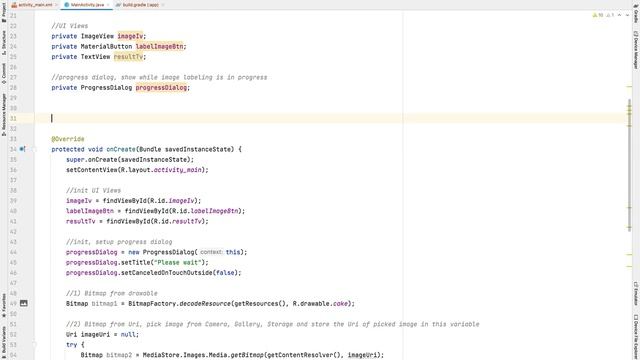Click the editor vertical scrollbar thumb
The width and height of the screenshot is (640, 360).
coord(629,166)
